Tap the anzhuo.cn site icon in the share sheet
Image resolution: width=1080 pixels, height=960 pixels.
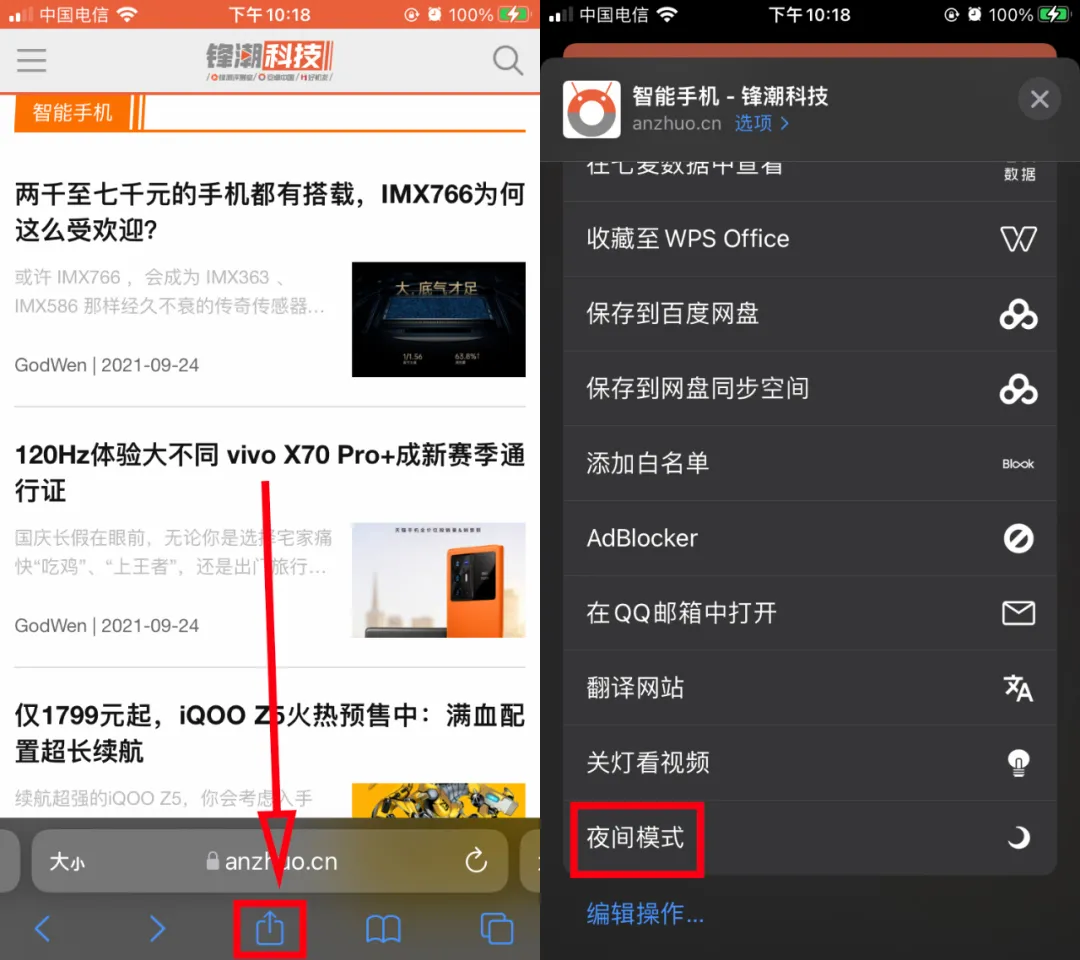(x=591, y=109)
